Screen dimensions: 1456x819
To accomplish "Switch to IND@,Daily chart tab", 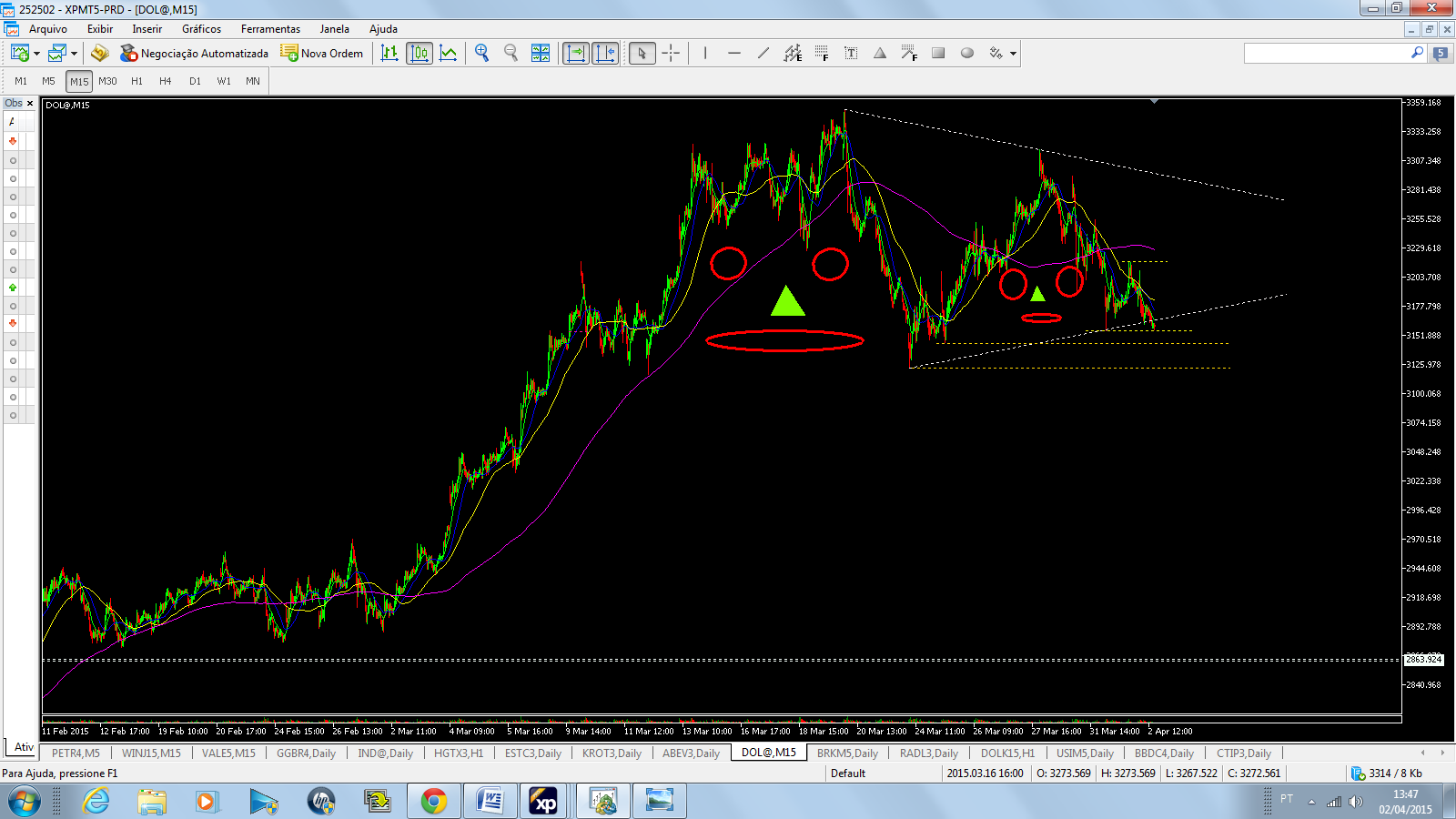I will pyautogui.click(x=385, y=753).
